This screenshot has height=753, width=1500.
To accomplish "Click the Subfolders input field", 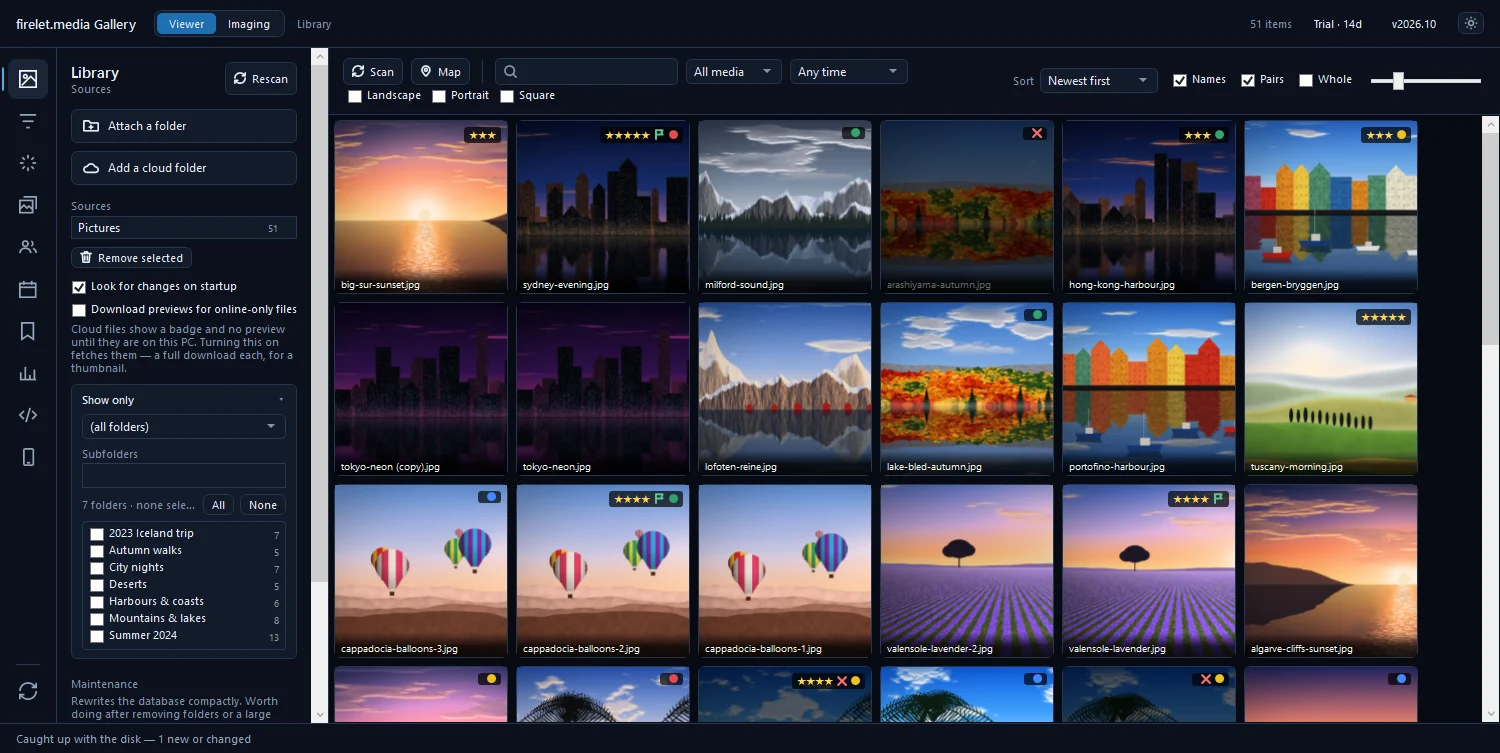I will tap(184, 475).
